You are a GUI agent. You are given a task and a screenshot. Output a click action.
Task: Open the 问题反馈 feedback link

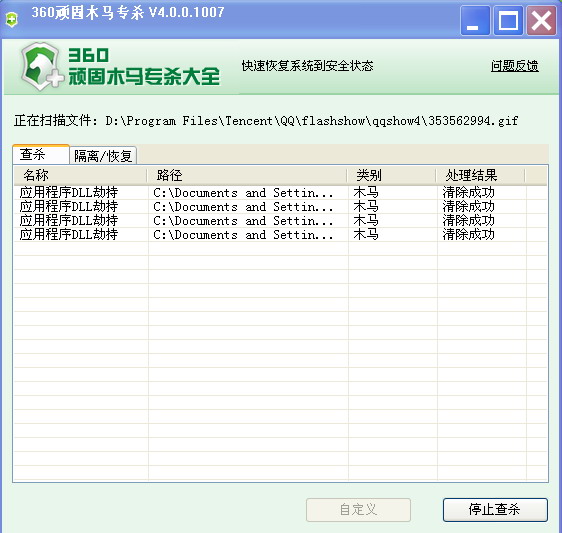515,66
